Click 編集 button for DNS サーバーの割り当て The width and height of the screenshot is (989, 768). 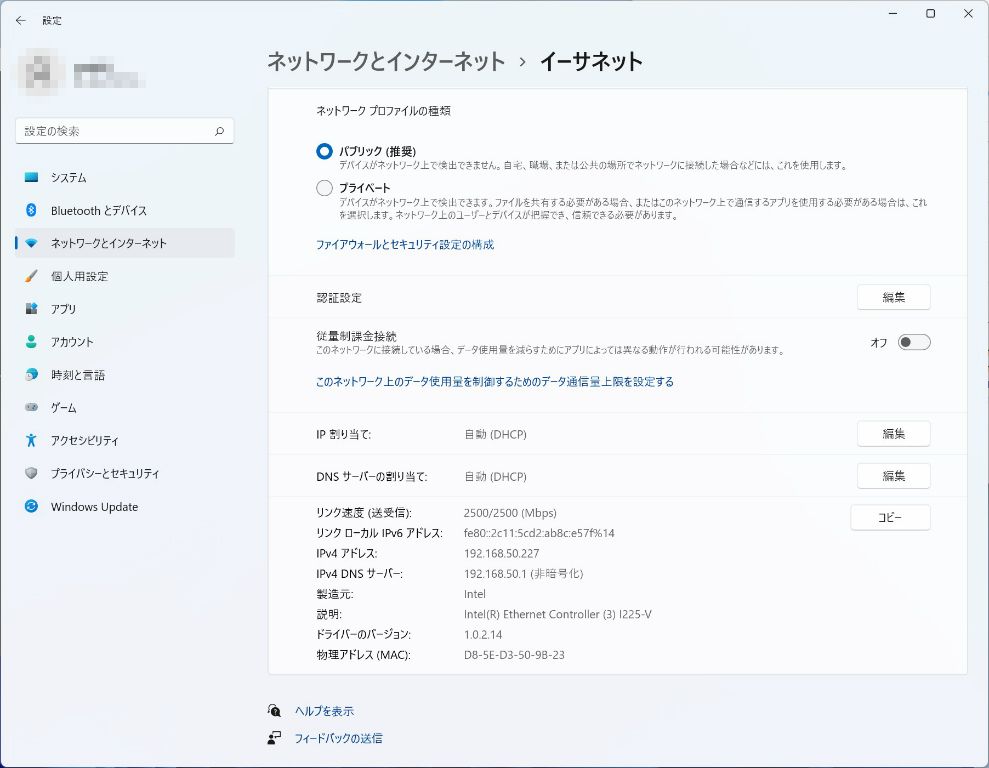coord(893,476)
